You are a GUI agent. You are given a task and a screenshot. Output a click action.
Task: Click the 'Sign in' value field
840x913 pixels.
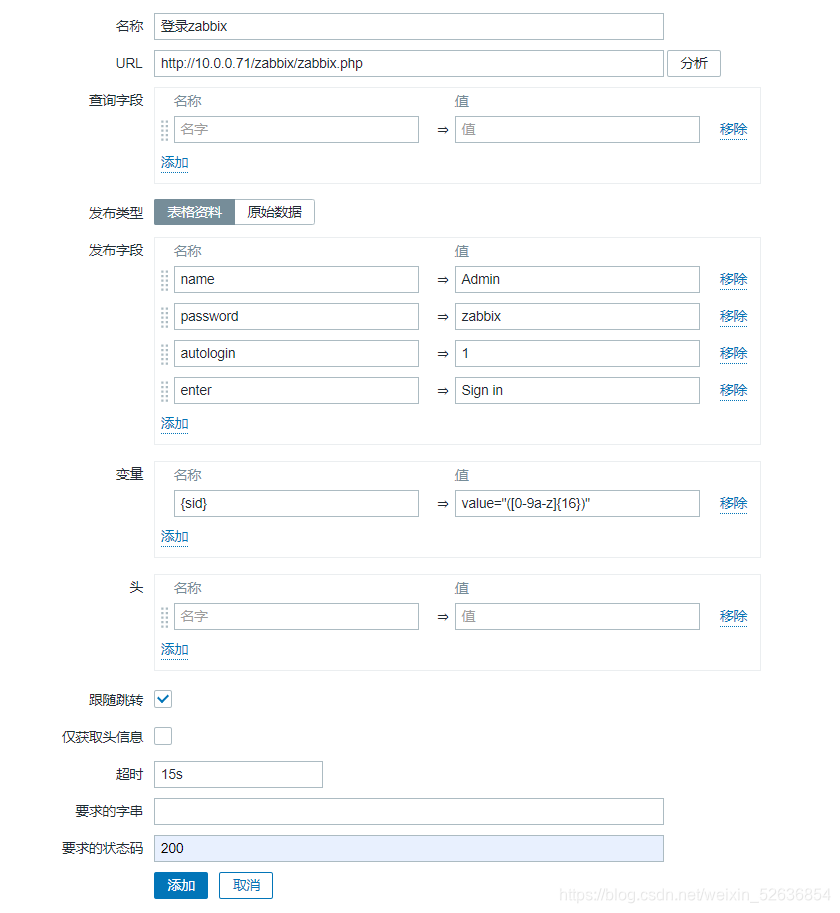pyautogui.click(x=577, y=391)
